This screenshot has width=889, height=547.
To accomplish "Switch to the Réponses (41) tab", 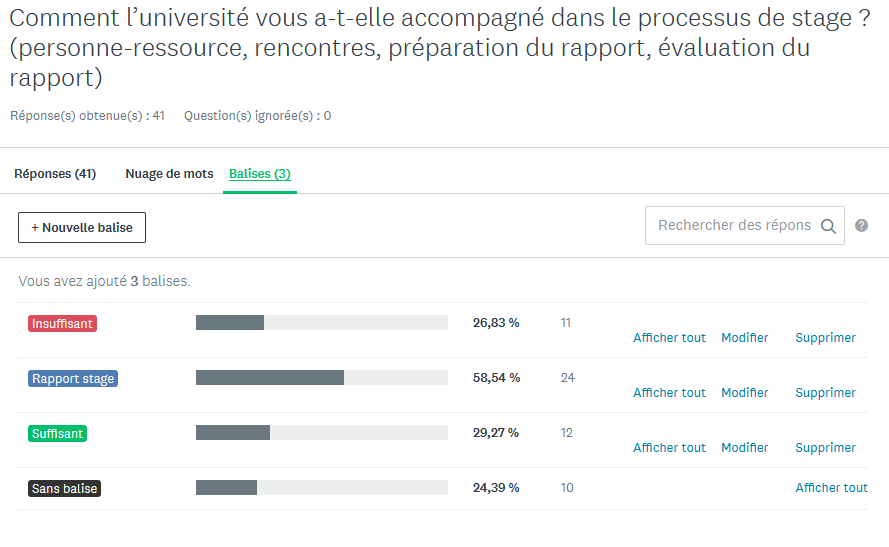I will 55,173.
